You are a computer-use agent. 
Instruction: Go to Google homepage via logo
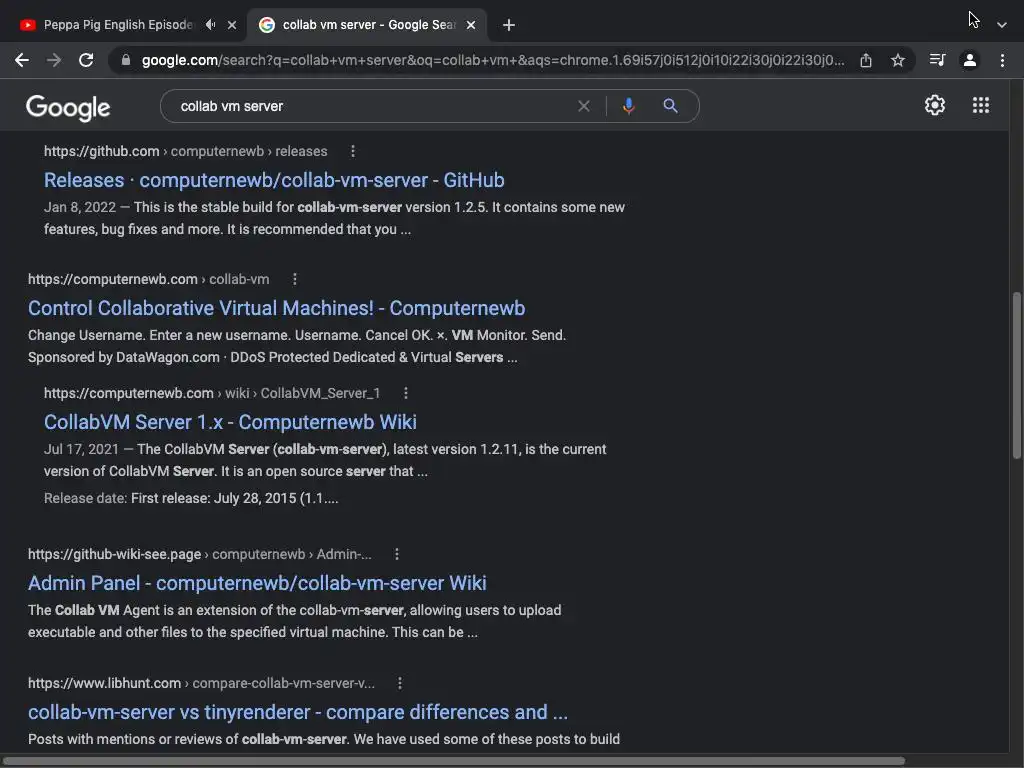click(68, 107)
